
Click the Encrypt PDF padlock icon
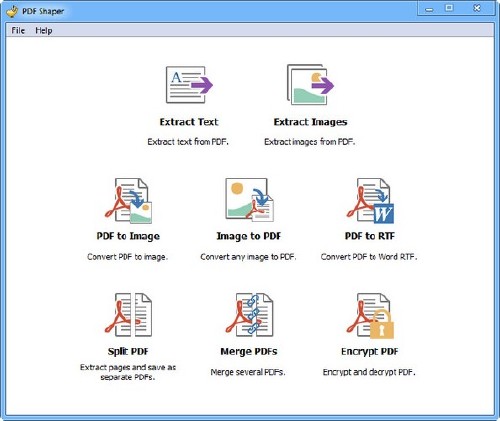click(370, 315)
